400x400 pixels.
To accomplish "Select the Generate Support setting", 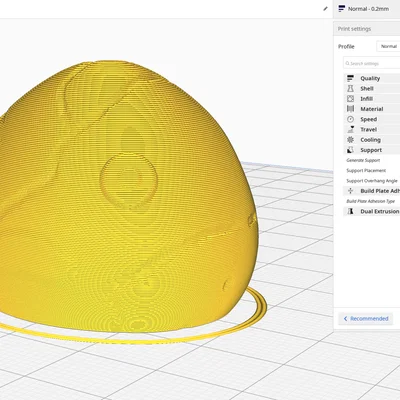I will pyautogui.click(x=363, y=160).
